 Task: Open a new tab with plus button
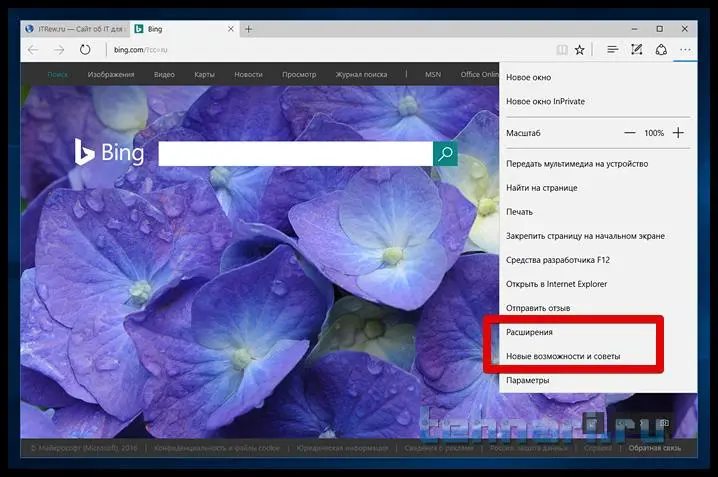tap(248, 29)
